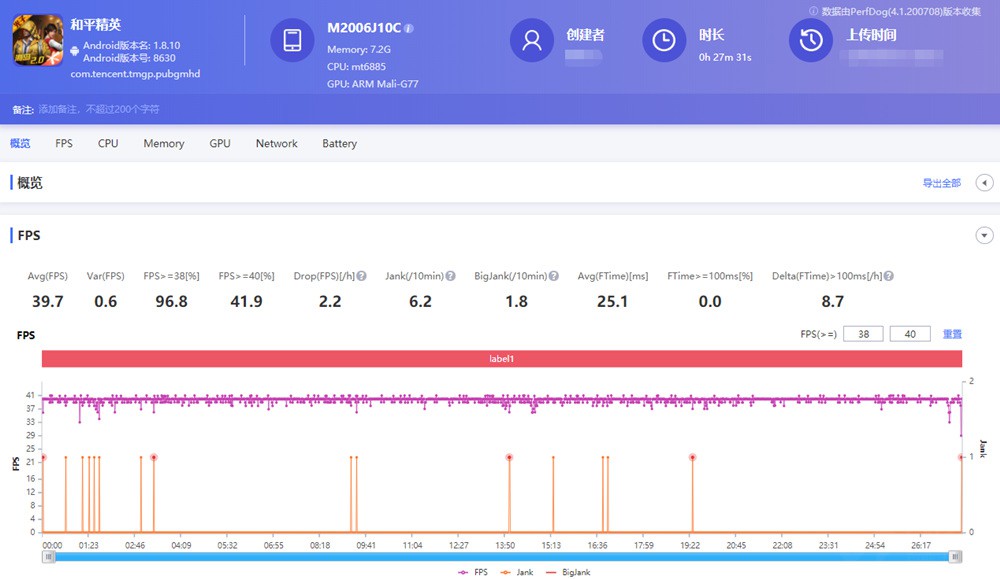Collapse the overview section arrow
The width and height of the screenshot is (1000, 579).
point(985,183)
